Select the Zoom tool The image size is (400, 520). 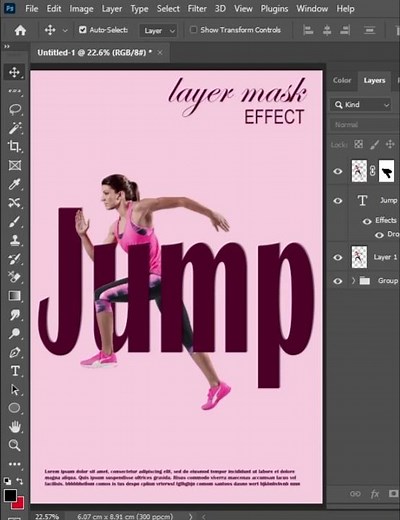tap(14, 445)
